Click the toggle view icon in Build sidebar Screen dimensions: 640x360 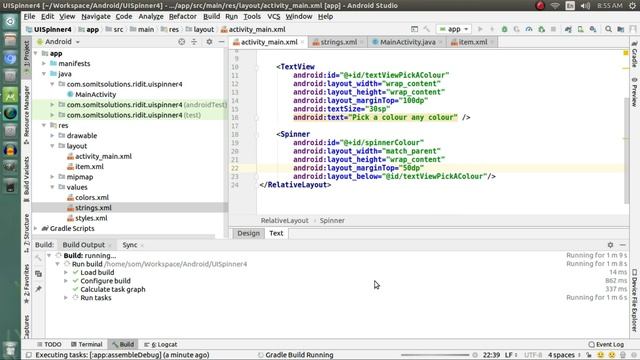(x=38, y=274)
